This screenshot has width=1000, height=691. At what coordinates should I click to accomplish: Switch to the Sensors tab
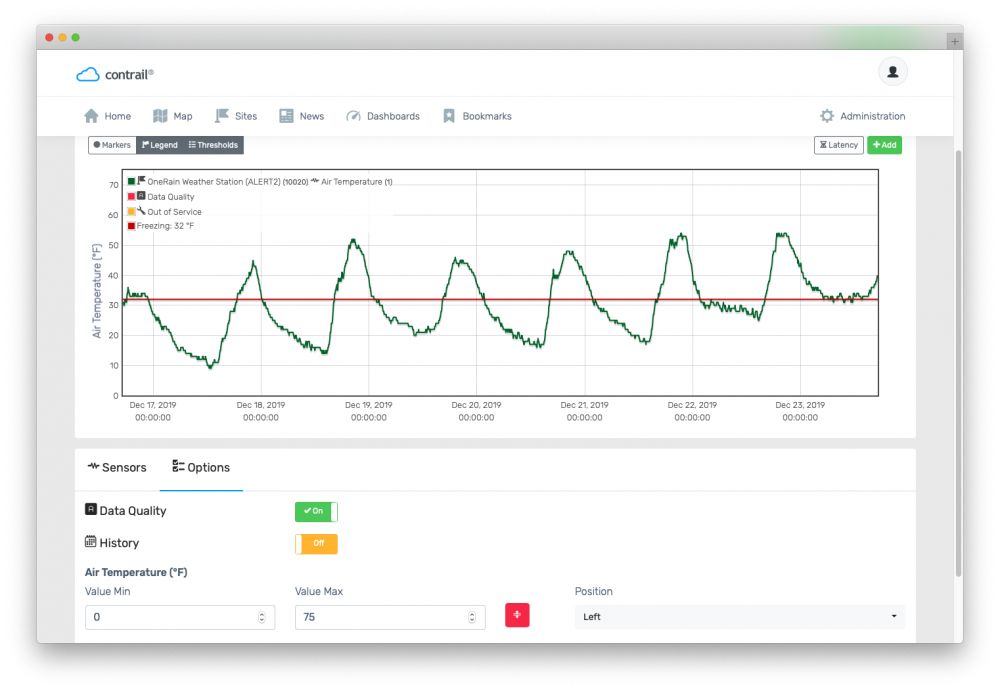click(x=117, y=468)
